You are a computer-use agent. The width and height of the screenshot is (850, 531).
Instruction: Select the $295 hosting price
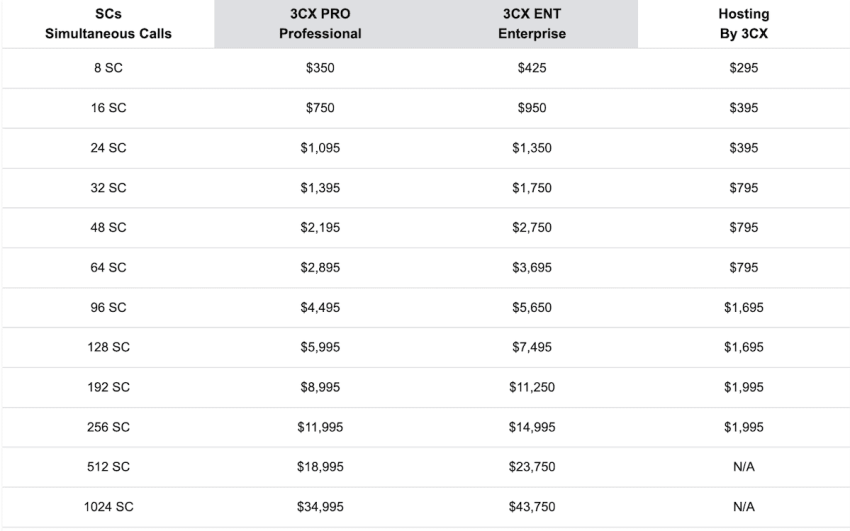pos(744,68)
